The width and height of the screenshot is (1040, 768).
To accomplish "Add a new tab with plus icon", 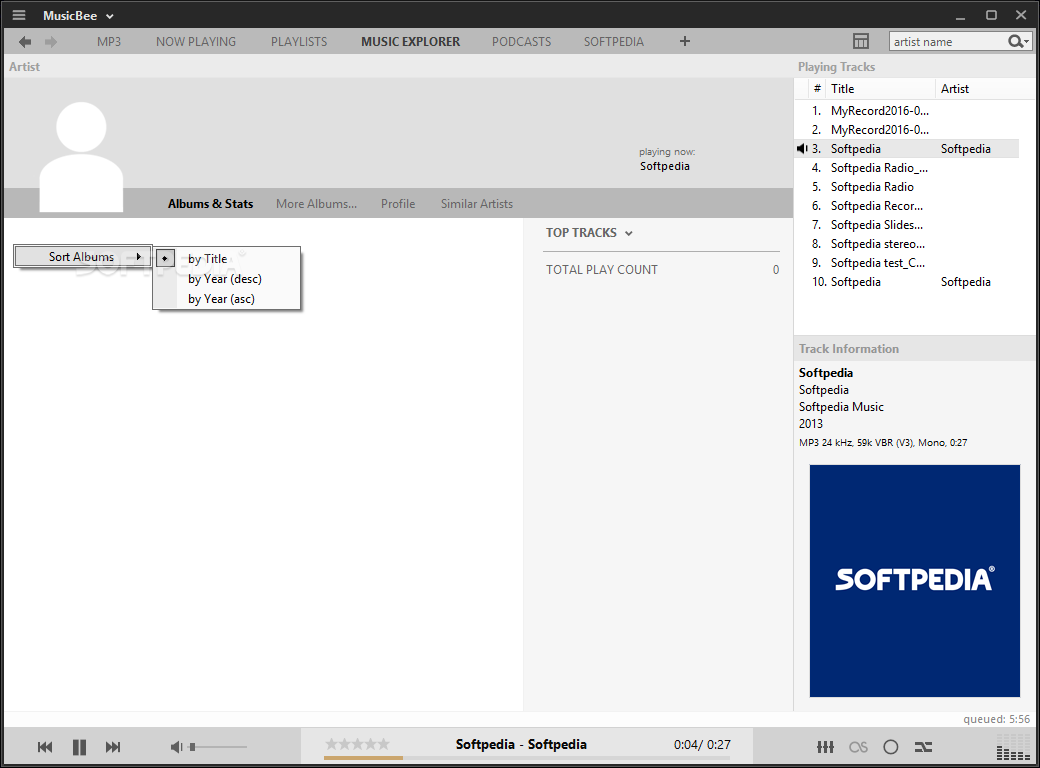I will pyautogui.click(x=684, y=41).
